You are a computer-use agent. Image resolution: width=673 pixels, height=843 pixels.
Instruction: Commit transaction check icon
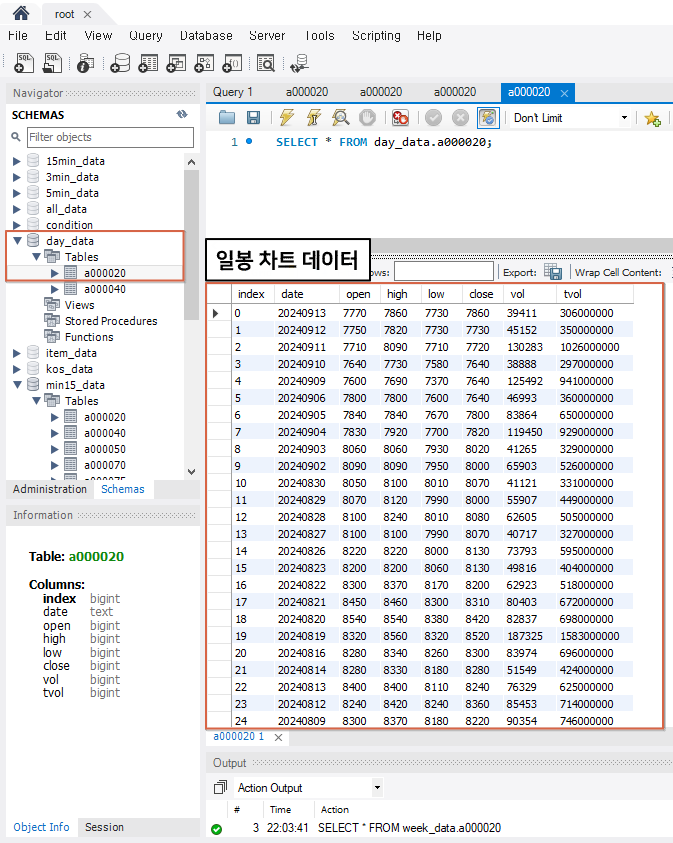(433, 117)
